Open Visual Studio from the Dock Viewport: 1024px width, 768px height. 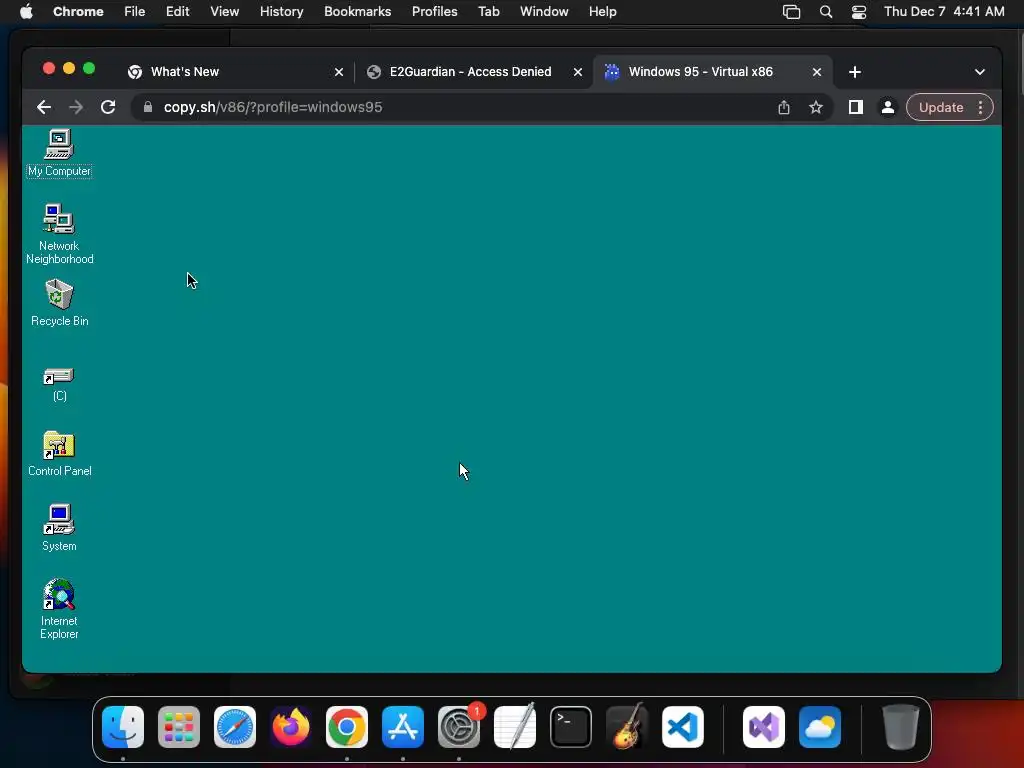coord(764,727)
